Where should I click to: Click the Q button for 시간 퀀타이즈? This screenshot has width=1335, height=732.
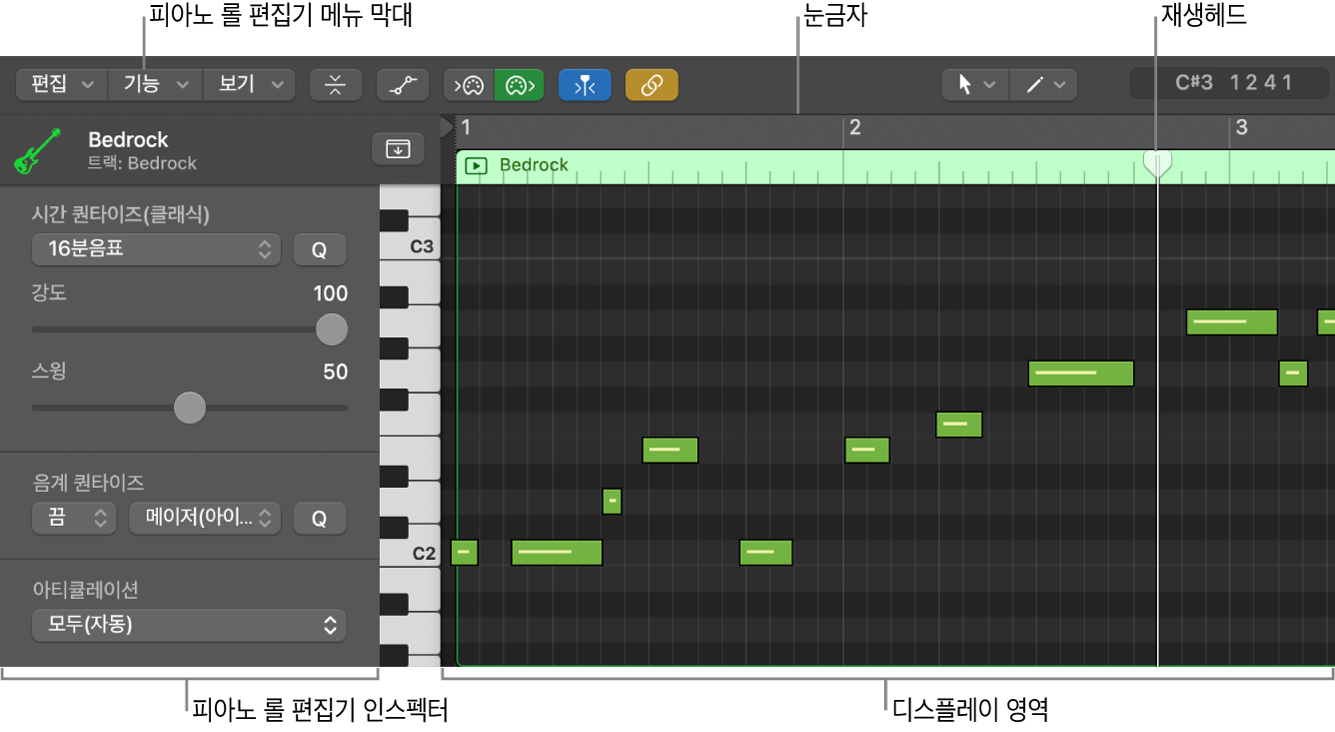tap(320, 250)
